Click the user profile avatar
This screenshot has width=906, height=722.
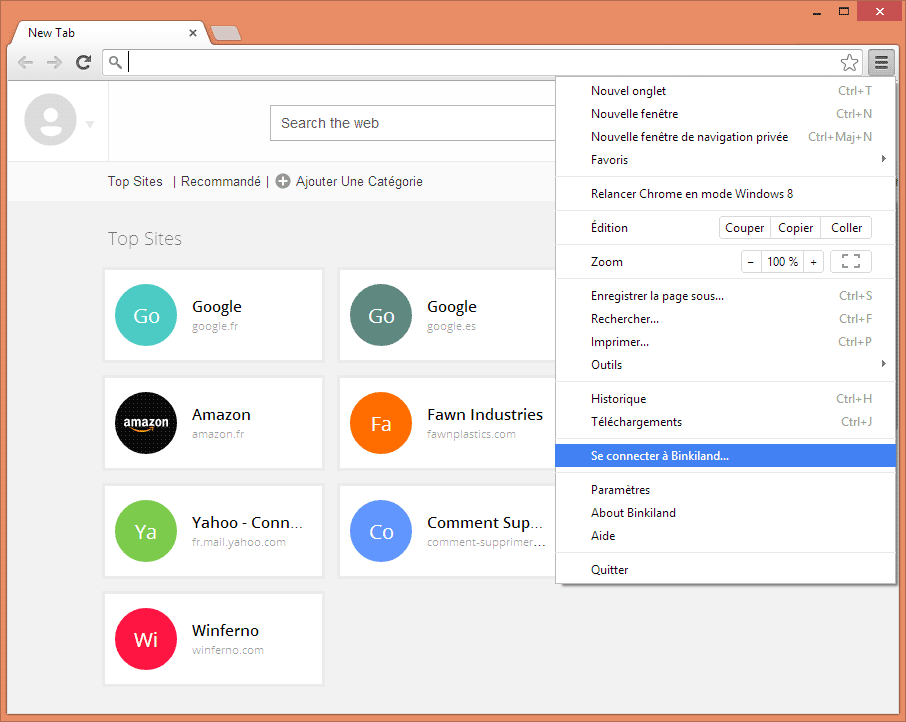pos(51,120)
